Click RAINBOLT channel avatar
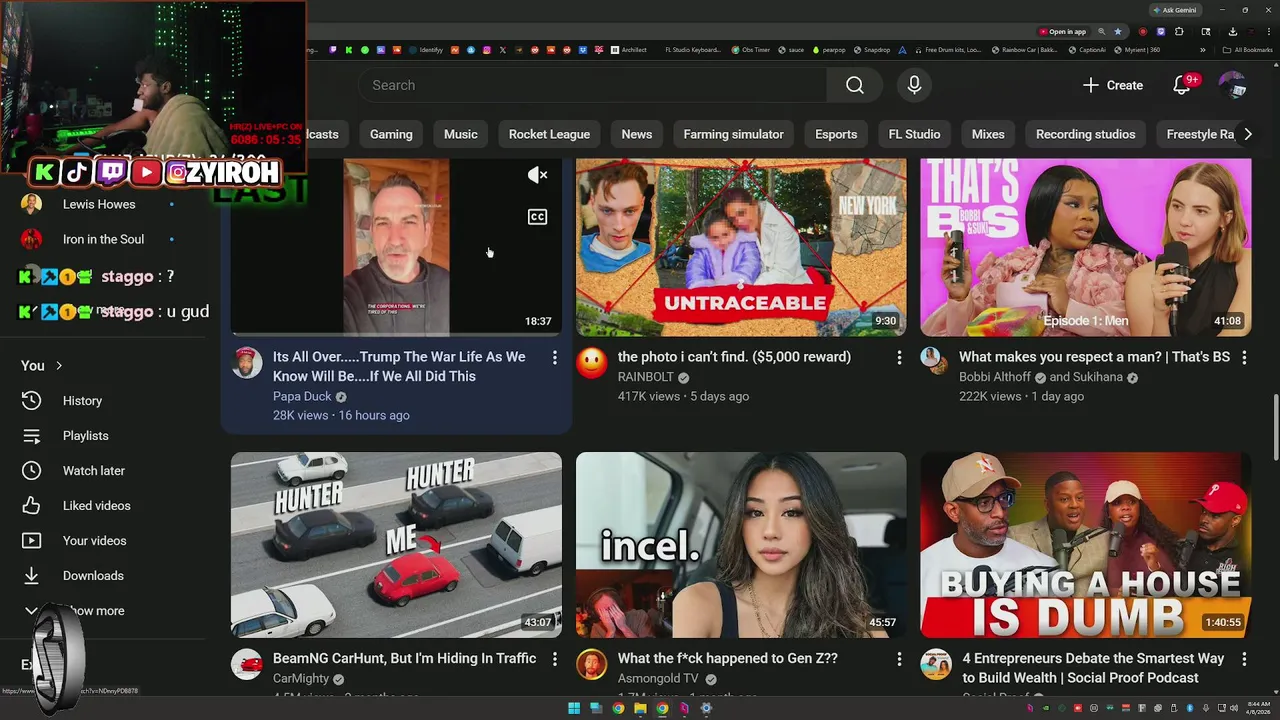Screen dimensions: 1280x720 592,362
